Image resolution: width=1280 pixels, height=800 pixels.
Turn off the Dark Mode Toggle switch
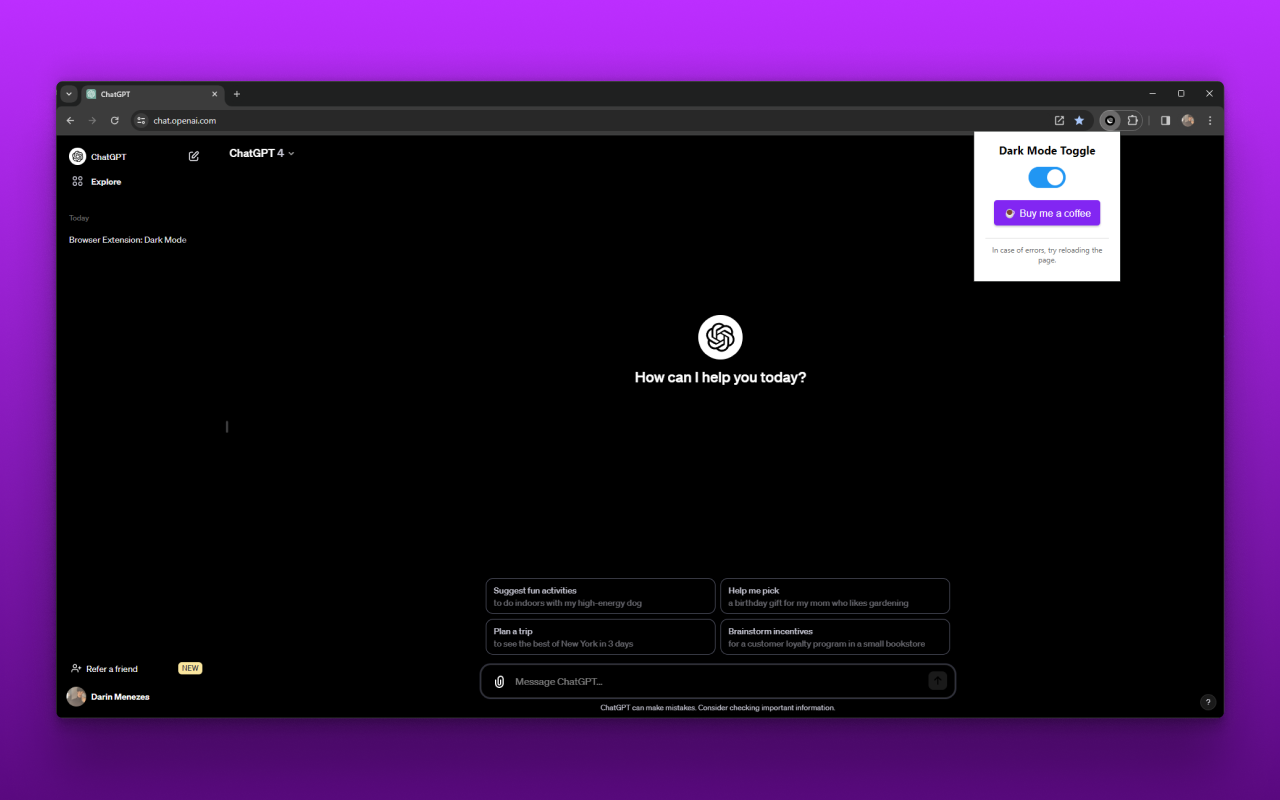coord(1047,177)
